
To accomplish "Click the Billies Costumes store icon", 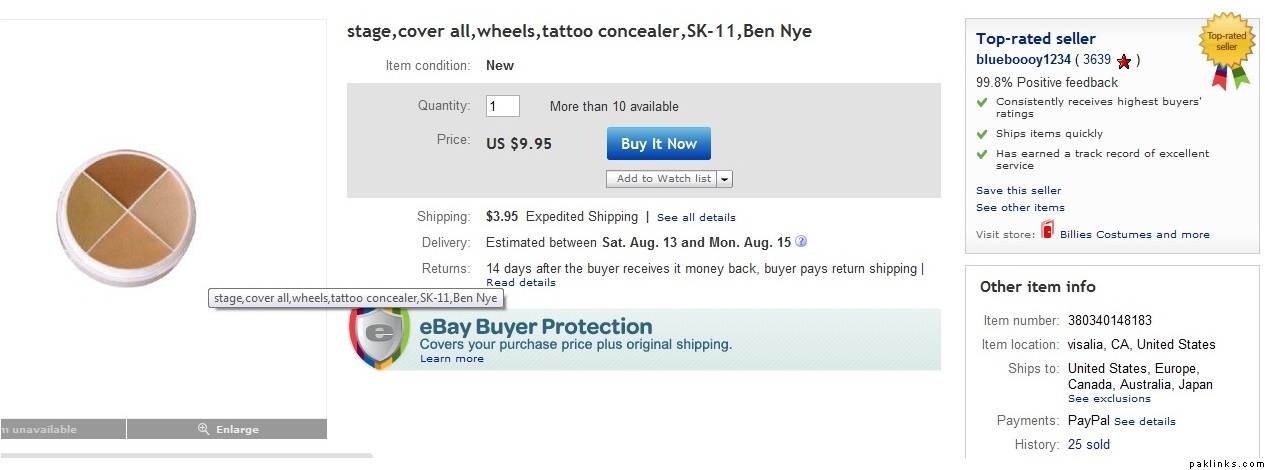I will pos(1047,231).
